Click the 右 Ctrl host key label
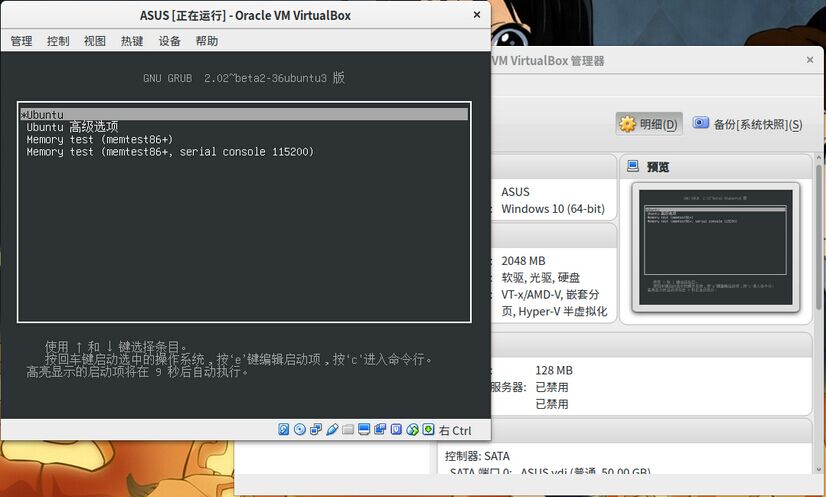The image size is (826, 497). coord(455,431)
